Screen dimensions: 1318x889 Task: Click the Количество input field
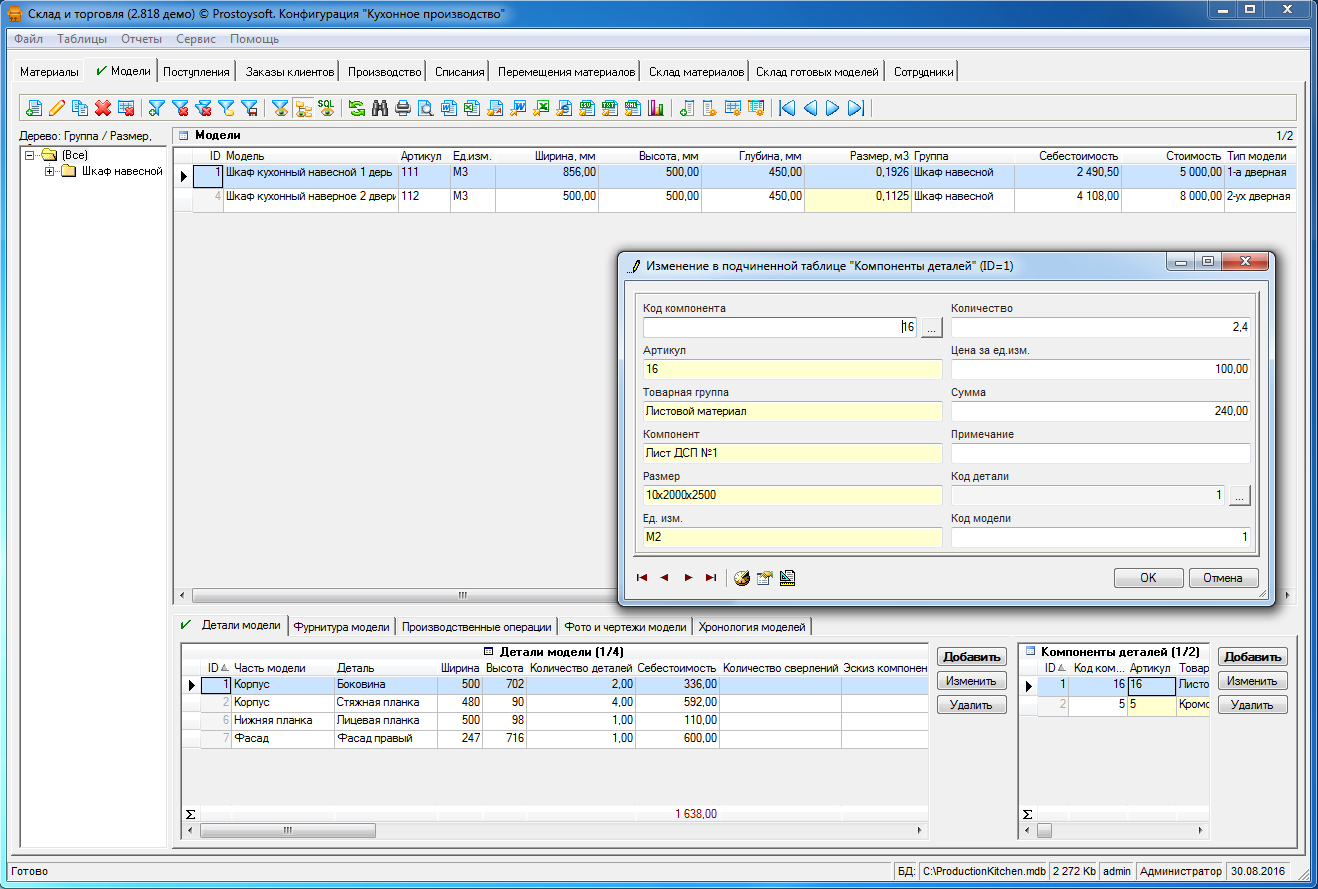tap(1100, 327)
